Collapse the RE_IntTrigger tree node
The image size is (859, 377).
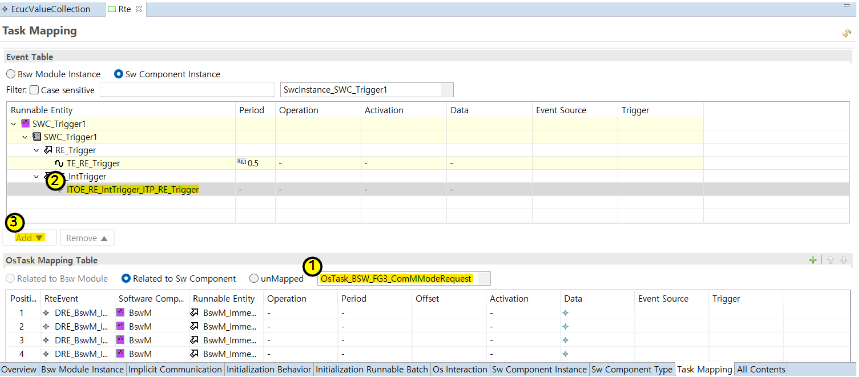pos(37,176)
